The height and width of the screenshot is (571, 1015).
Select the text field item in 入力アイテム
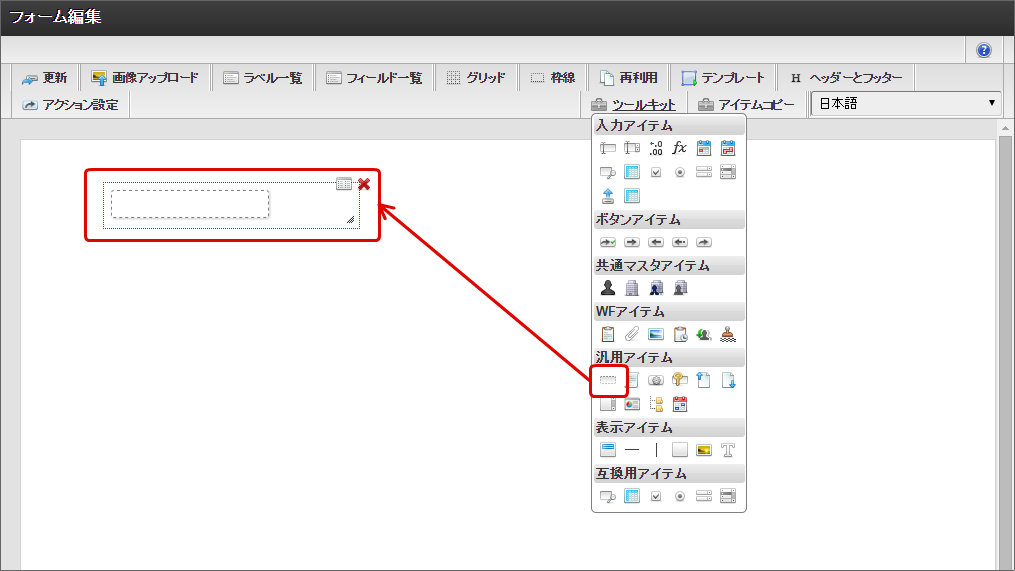[x=607, y=149]
